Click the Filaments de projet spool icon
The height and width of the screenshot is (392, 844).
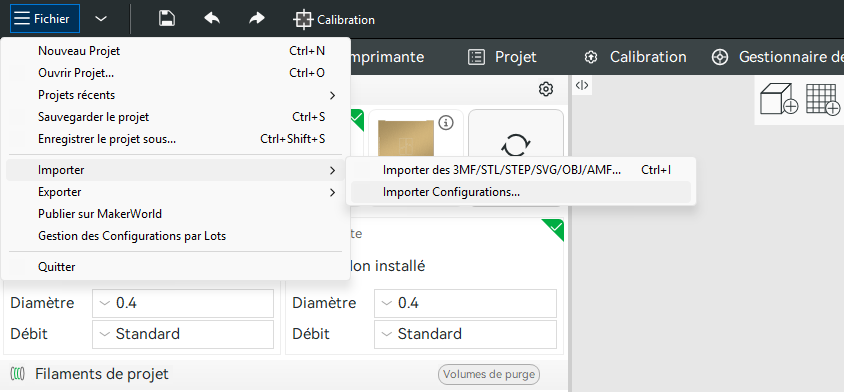(x=18, y=374)
